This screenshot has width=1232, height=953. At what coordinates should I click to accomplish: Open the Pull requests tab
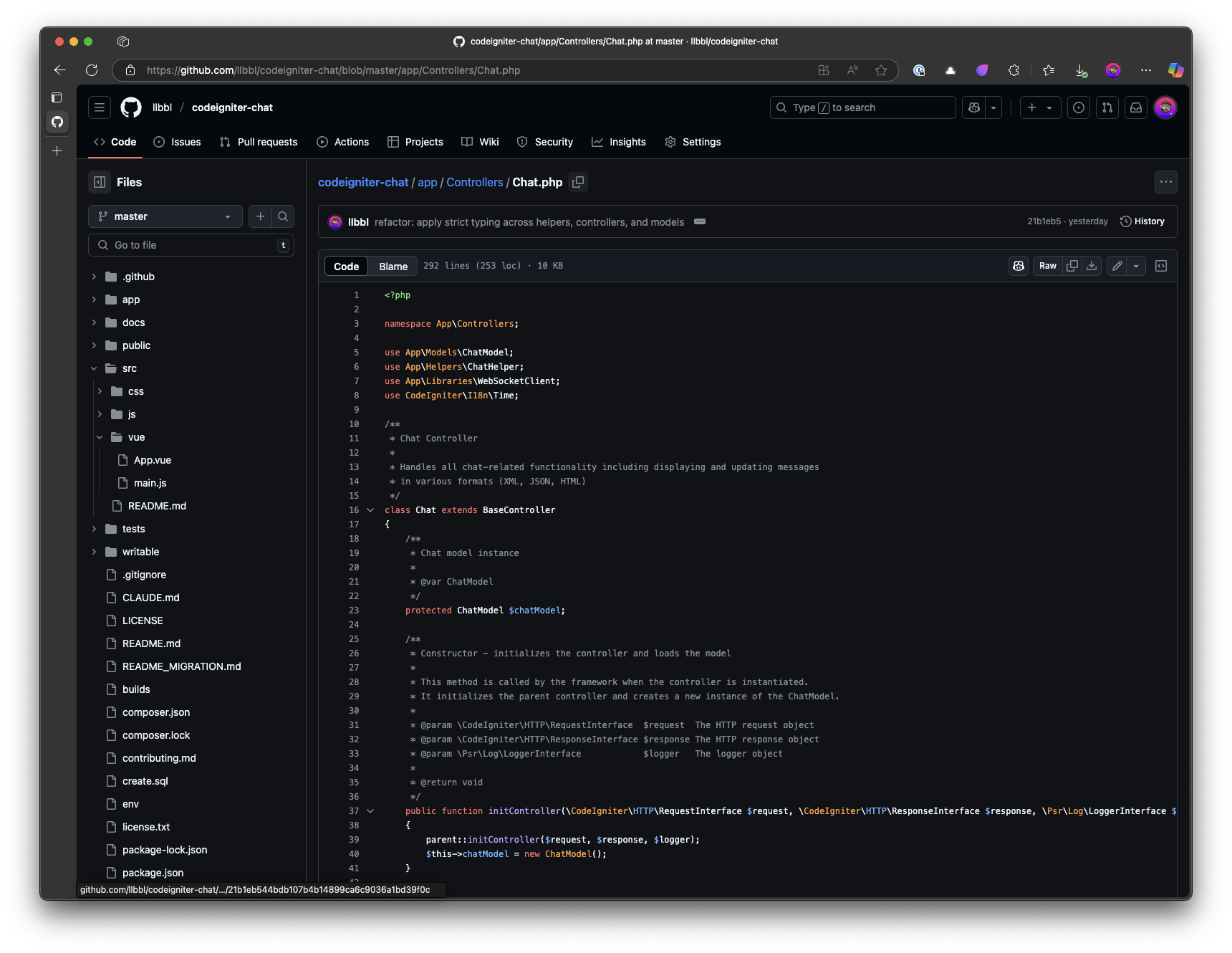click(259, 142)
